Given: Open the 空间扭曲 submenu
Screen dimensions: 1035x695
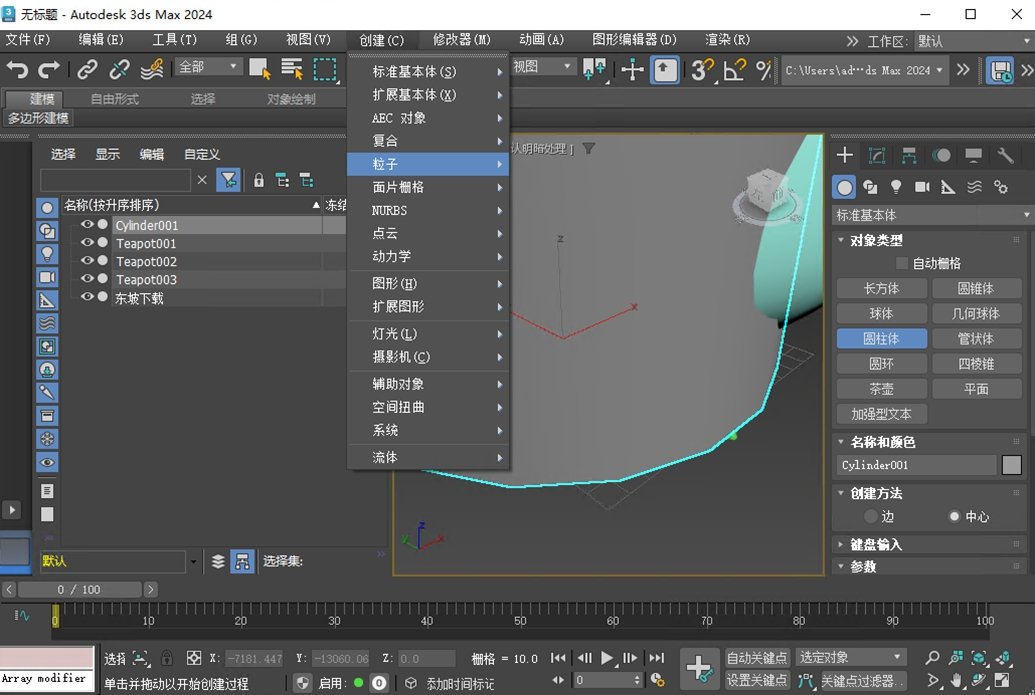Looking at the screenshot, I should tap(428, 407).
